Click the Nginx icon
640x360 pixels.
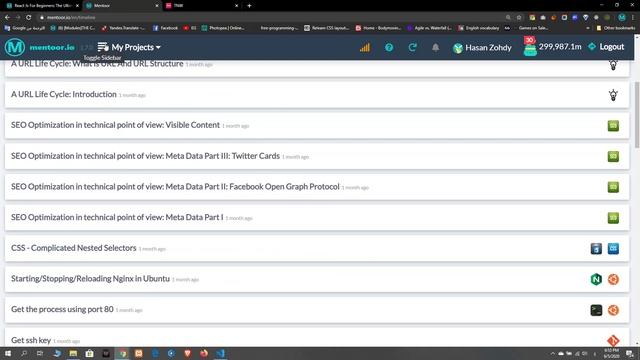596,279
